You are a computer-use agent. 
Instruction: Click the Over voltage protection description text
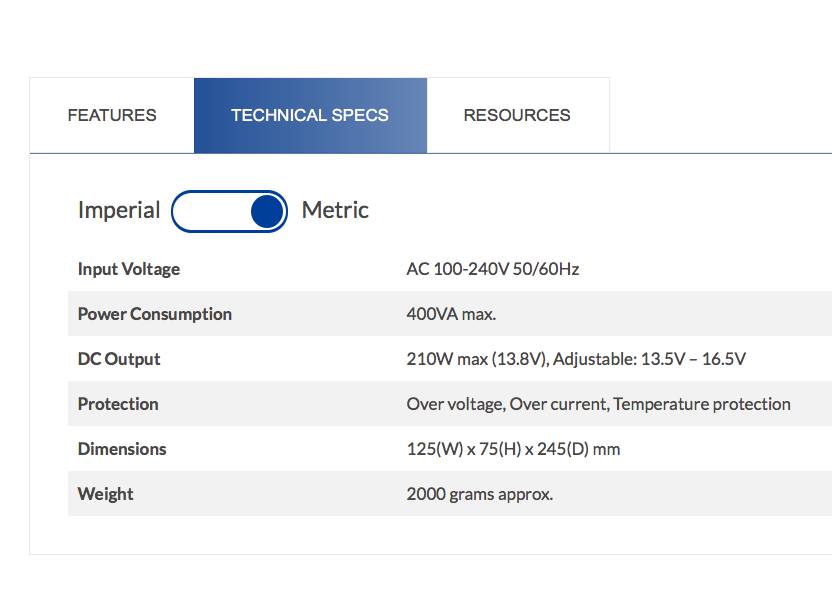click(x=598, y=404)
